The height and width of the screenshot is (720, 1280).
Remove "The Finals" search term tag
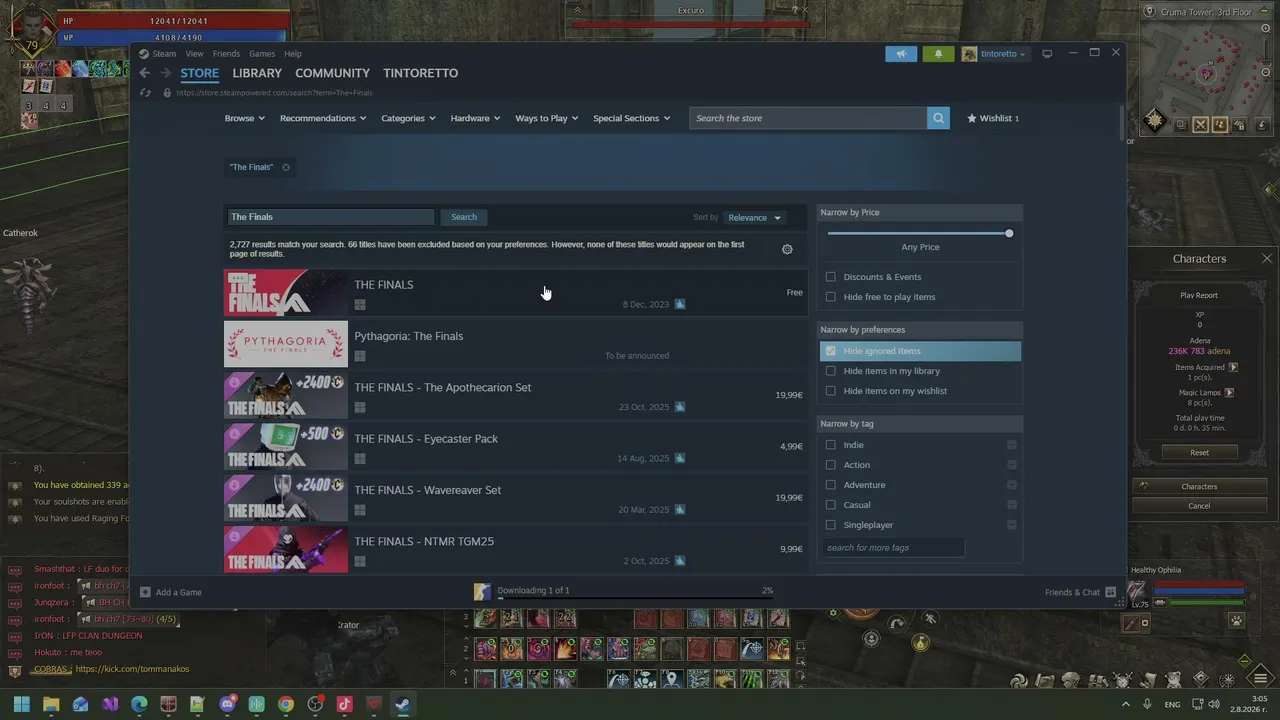(286, 167)
